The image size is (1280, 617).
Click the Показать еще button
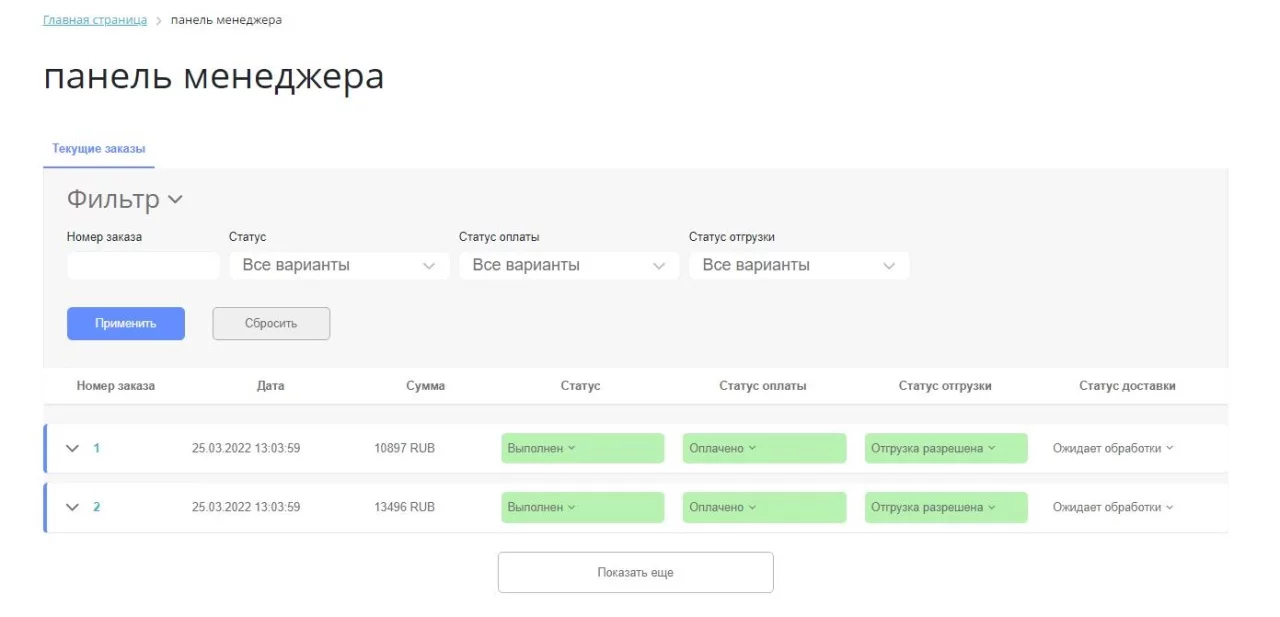coord(635,573)
